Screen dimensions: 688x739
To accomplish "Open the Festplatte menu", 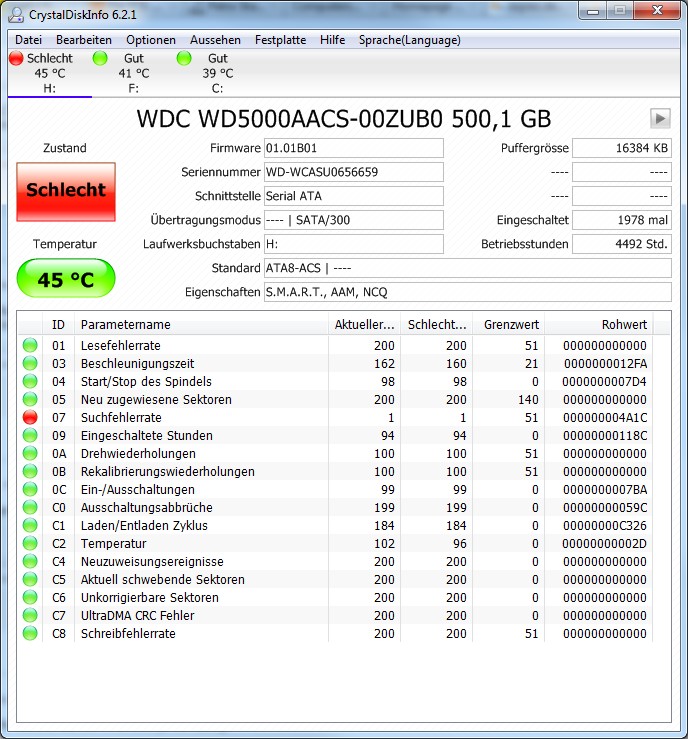I will 280,40.
